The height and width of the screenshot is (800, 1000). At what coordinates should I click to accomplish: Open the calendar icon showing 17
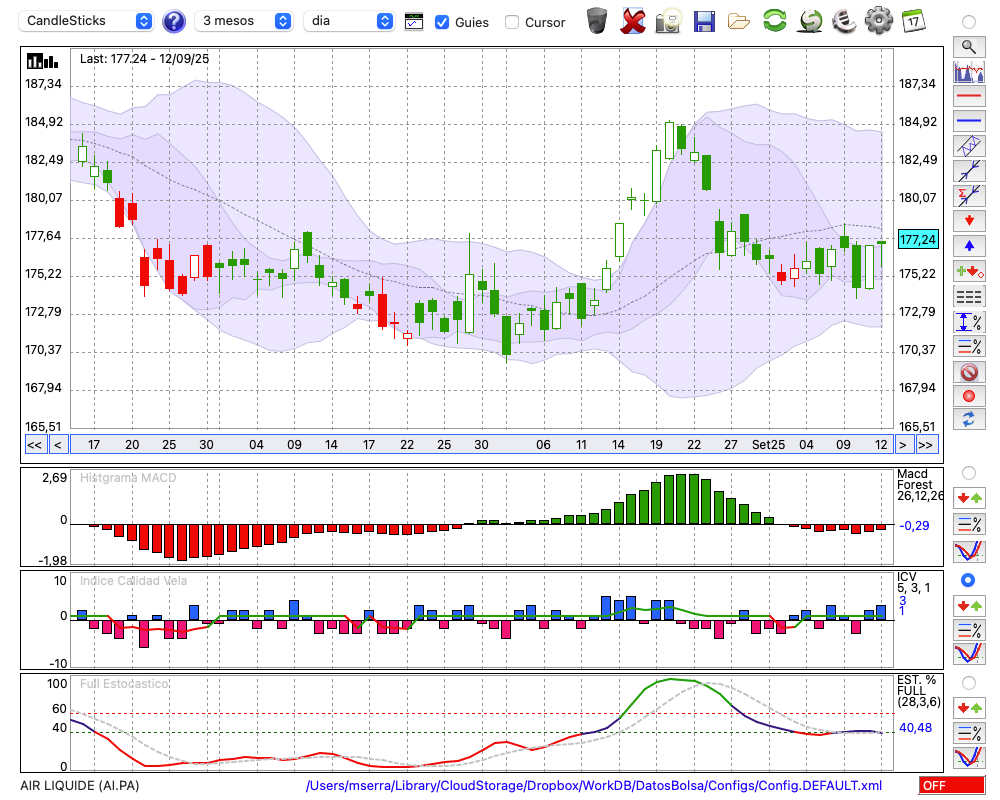pyautogui.click(x=913, y=21)
